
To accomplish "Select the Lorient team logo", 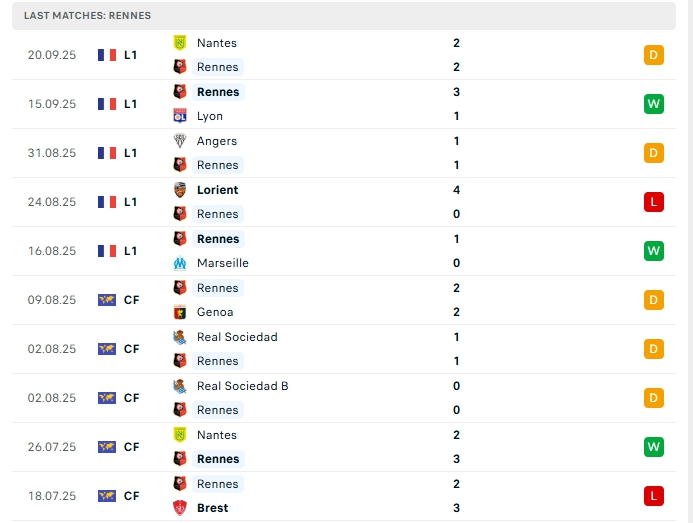I will click(180, 190).
